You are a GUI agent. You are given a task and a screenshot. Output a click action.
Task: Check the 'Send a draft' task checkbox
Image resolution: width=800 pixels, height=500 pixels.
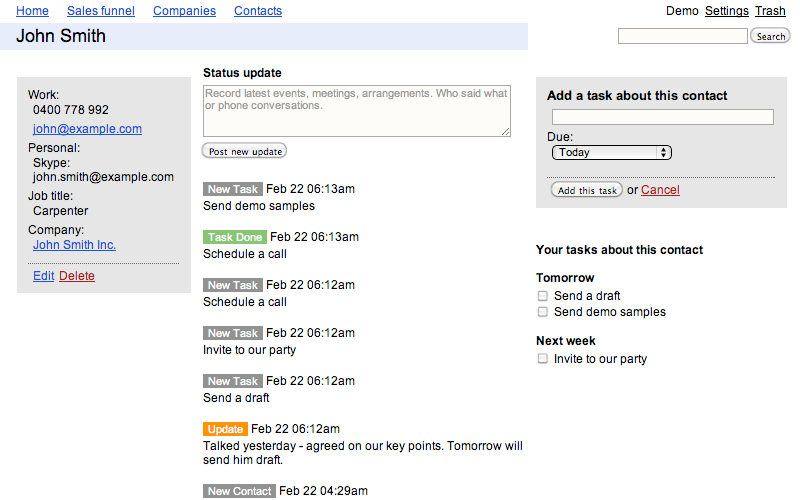pos(542,296)
